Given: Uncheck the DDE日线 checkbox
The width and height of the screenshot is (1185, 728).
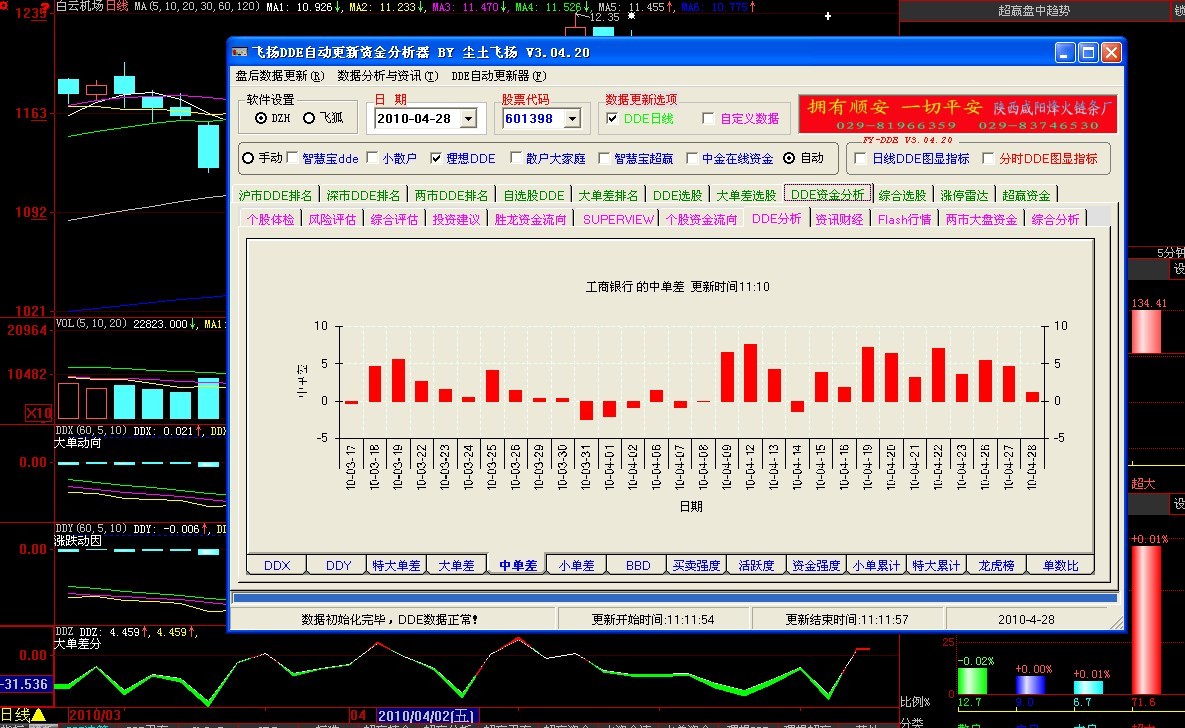Looking at the screenshot, I should pyautogui.click(x=612, y=118).
